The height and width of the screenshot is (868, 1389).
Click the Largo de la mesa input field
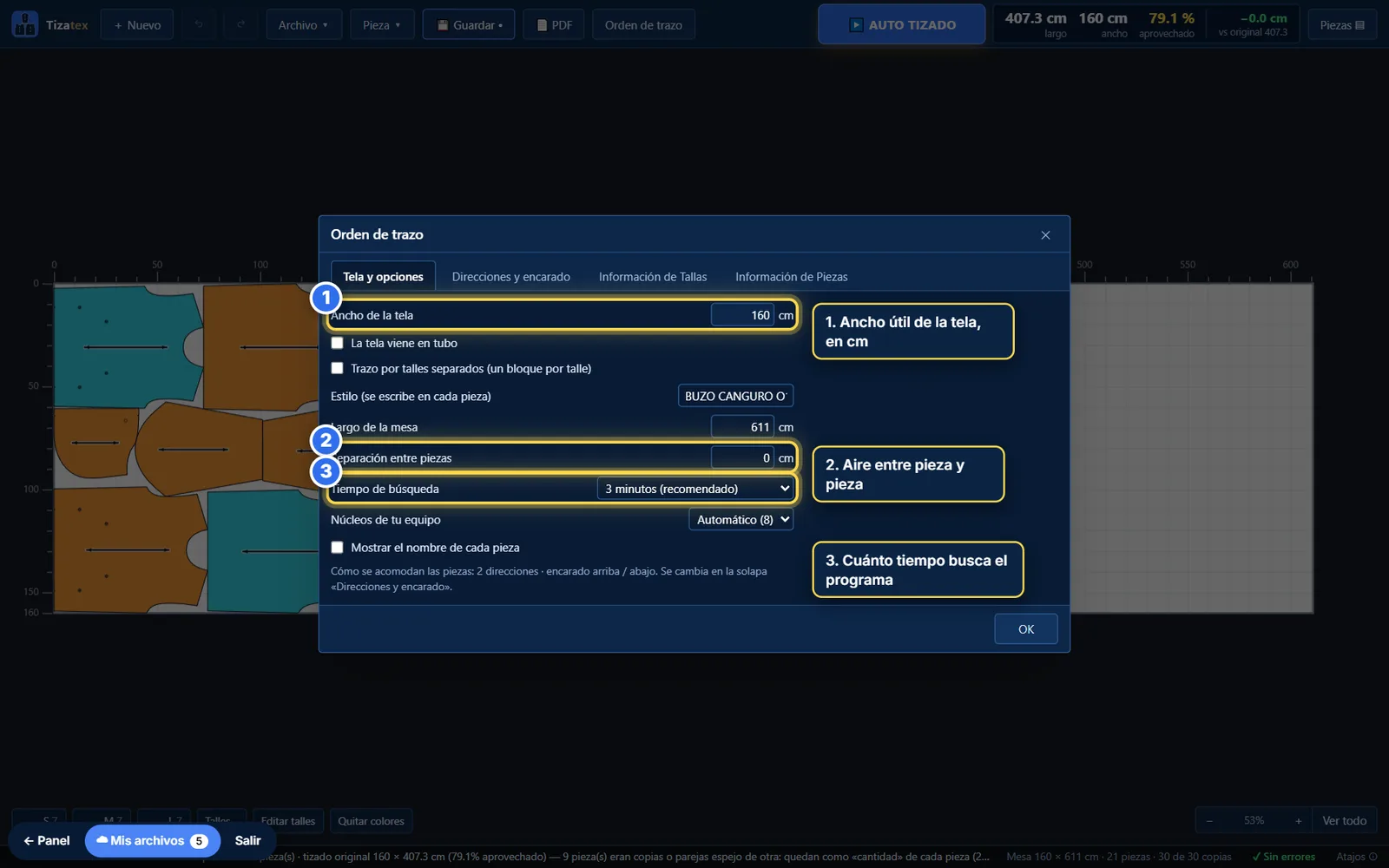click(x=742, y=427)
